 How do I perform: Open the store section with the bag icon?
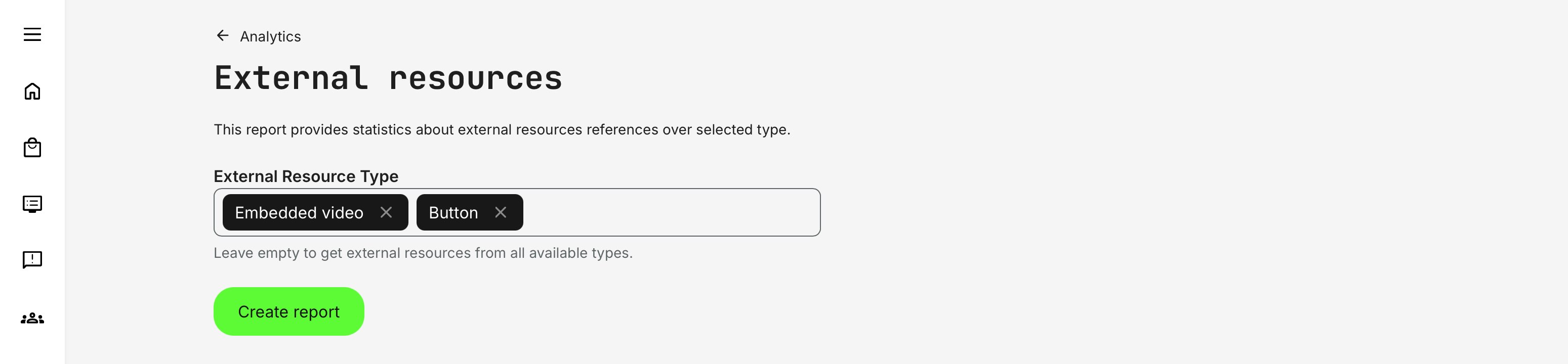click(x=33, y=147)
